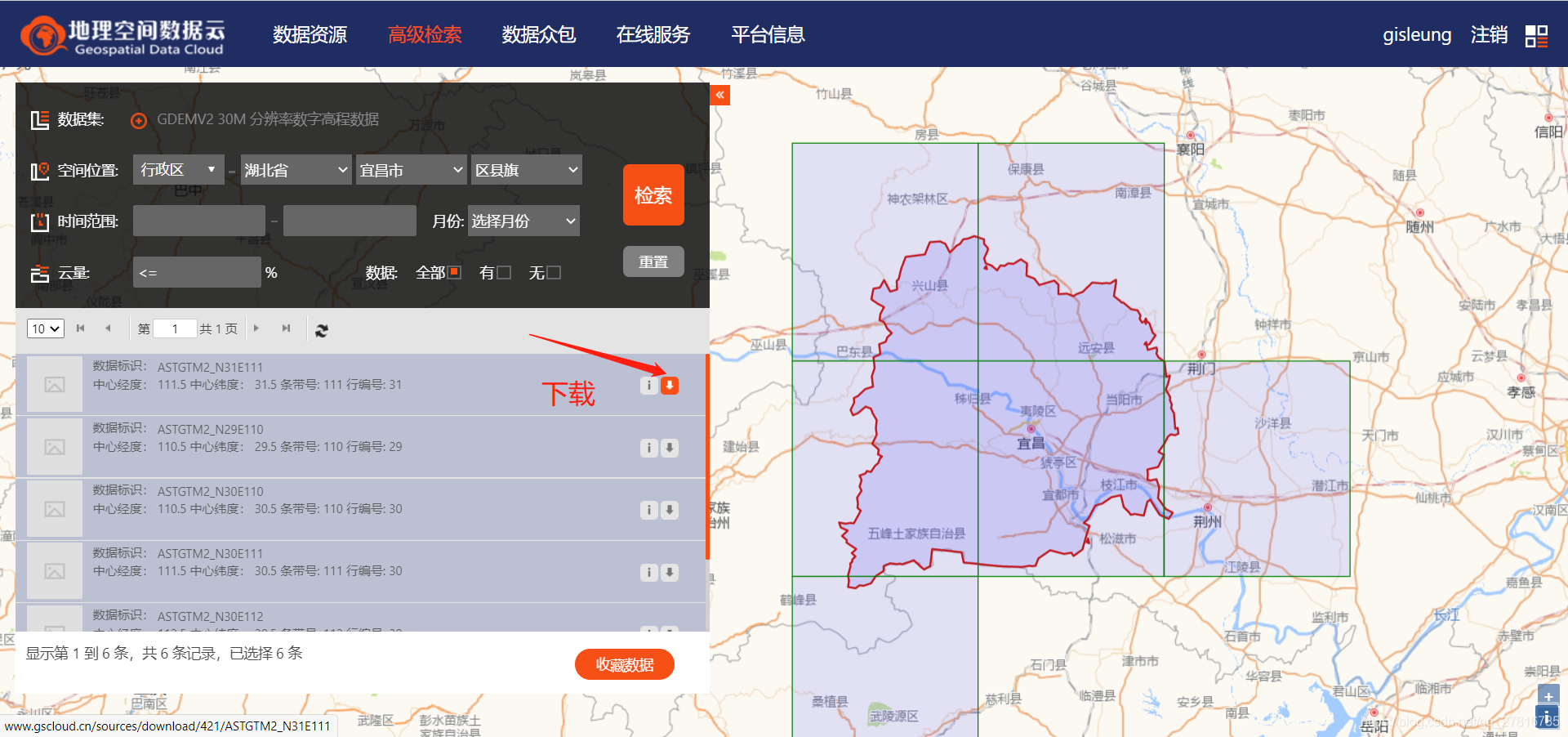Image resolution: width=1568 pixels, height=737 pixels.
Task: Check the 全部 data checkbox
Action: pos(455,273)
